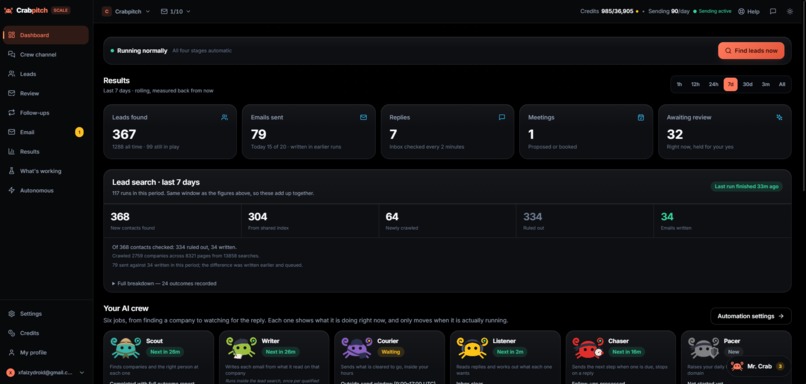The height and width of the screenshot is (384, 806).
Task: Click the Leads found people icon
Action: (x=224, y=117)
